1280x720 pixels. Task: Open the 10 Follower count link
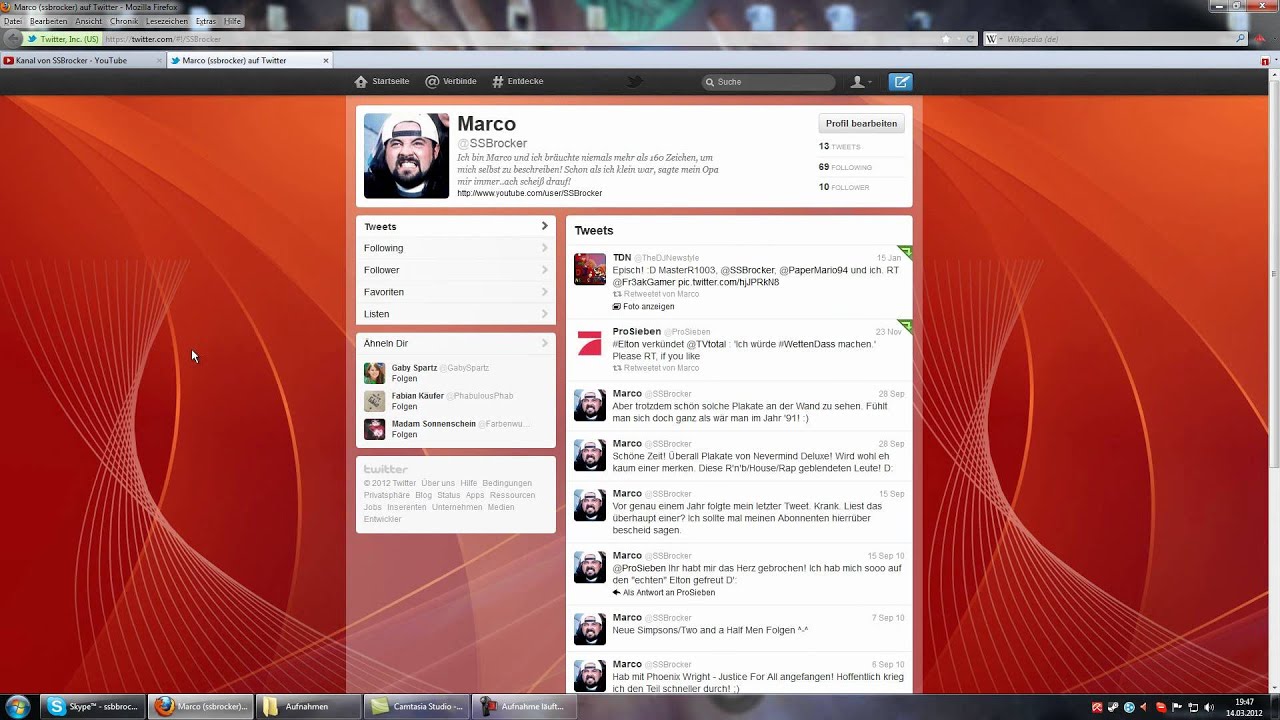point(844,187)
